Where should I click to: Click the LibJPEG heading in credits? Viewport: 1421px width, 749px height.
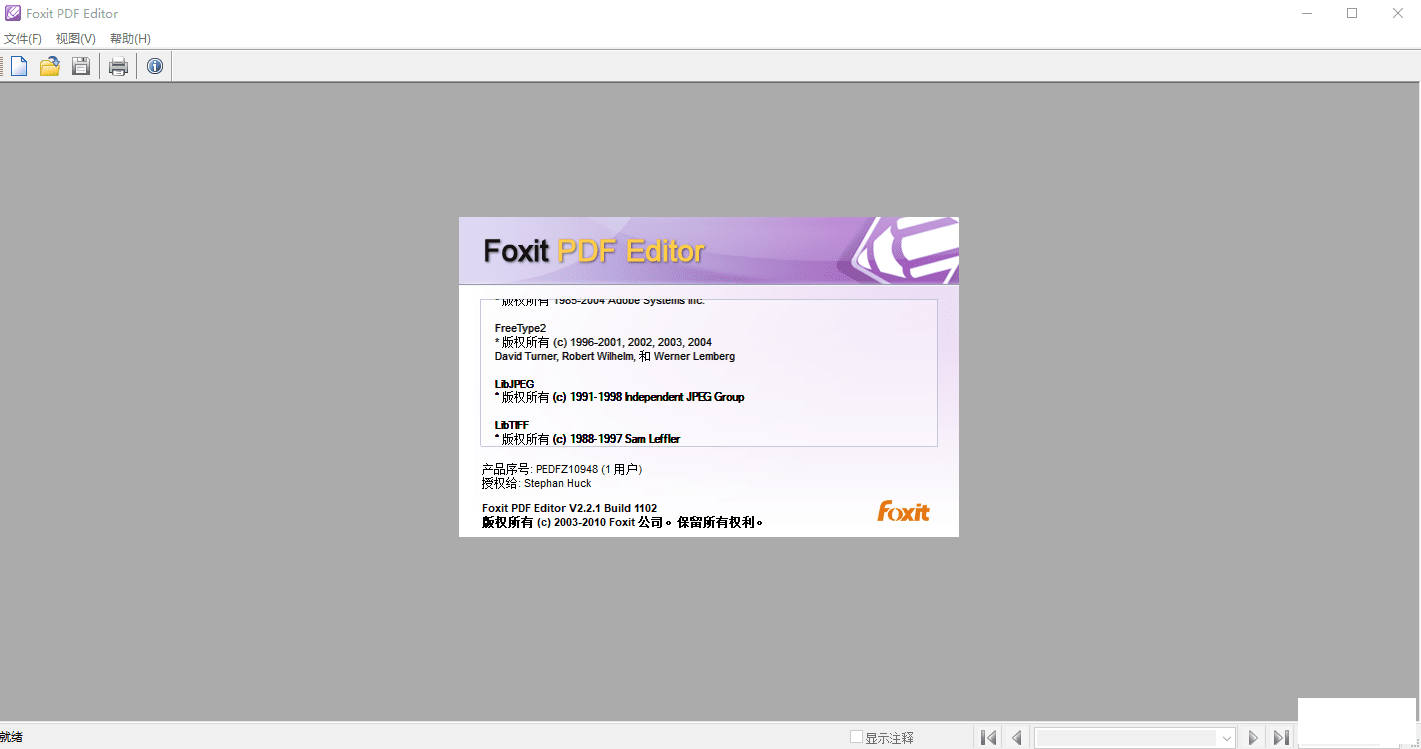(514, 384)
